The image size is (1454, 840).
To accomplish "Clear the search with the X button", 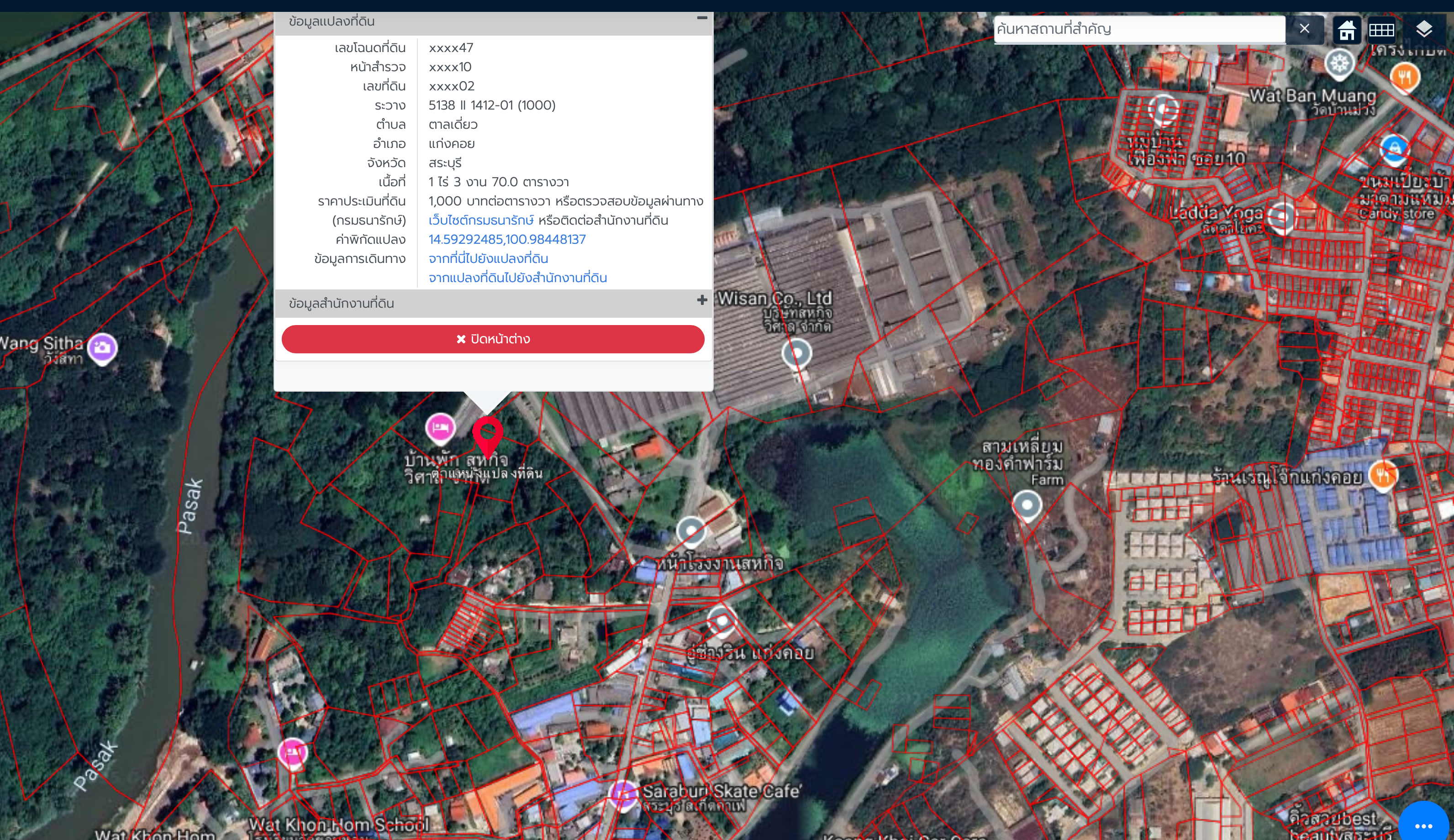I will [x=1304, y=29].
